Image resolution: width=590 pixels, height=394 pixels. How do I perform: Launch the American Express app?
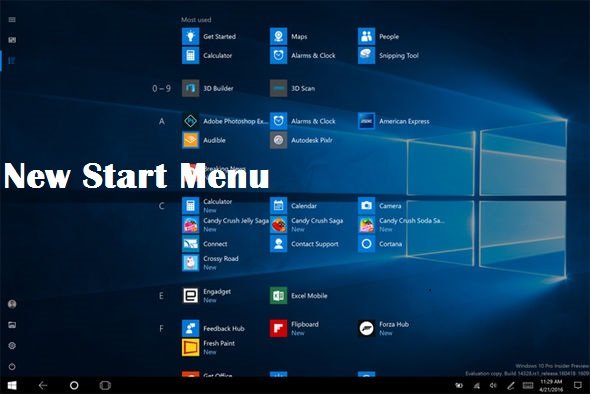(394, 121)
